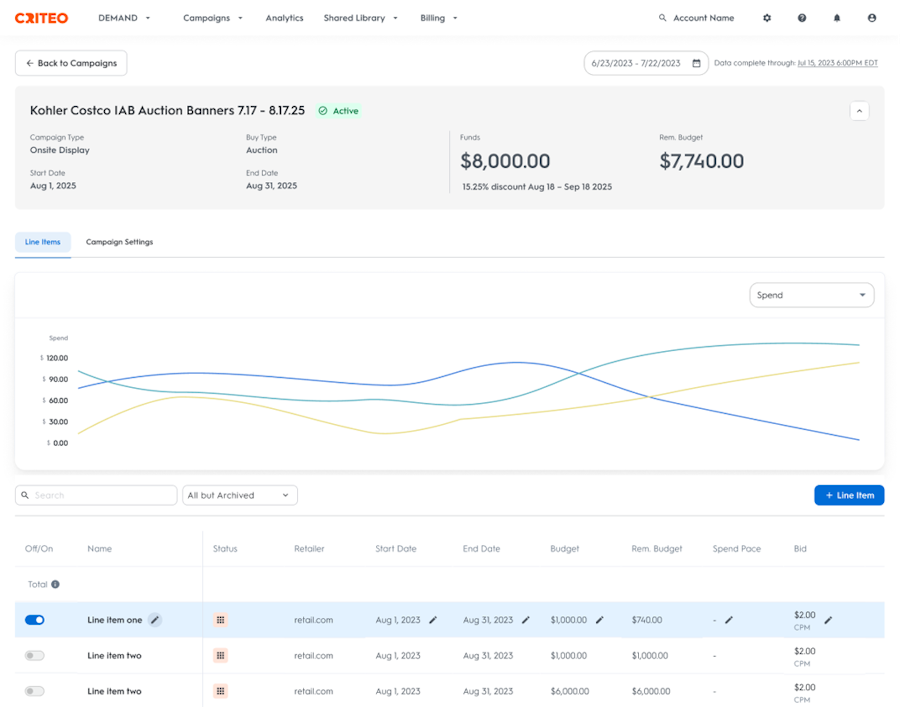Click Back to Campaigns button
The height and width of the screenshot is (707, 900).
(x=71, y=63)
